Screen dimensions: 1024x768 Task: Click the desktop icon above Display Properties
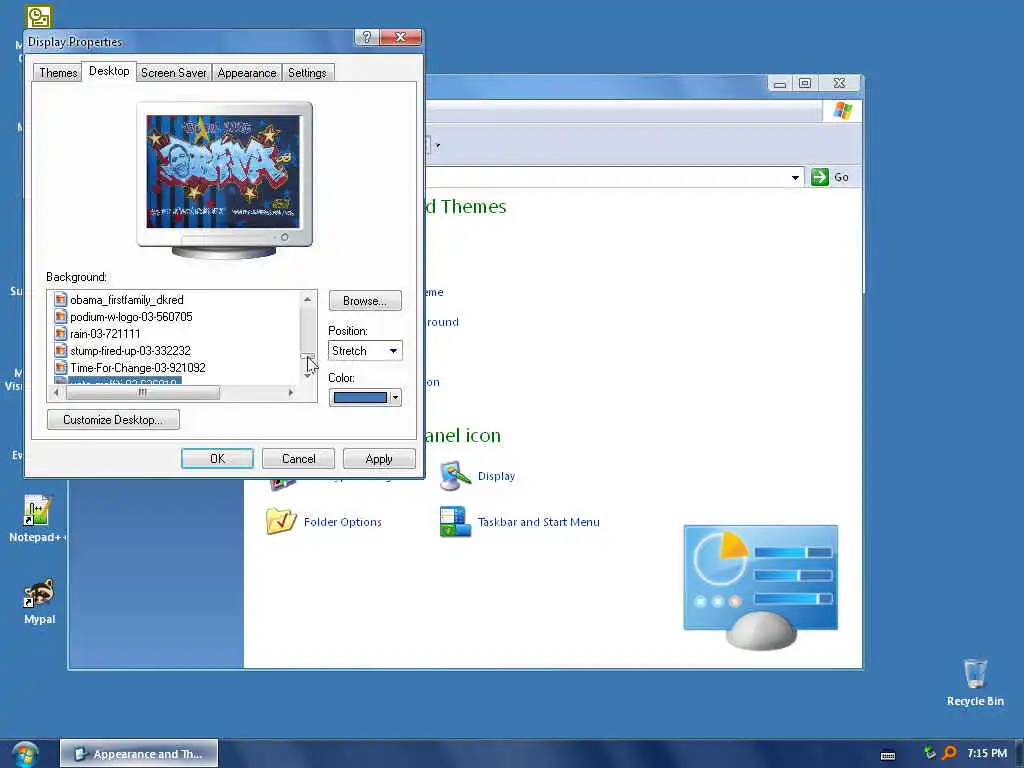pos(39,16)
